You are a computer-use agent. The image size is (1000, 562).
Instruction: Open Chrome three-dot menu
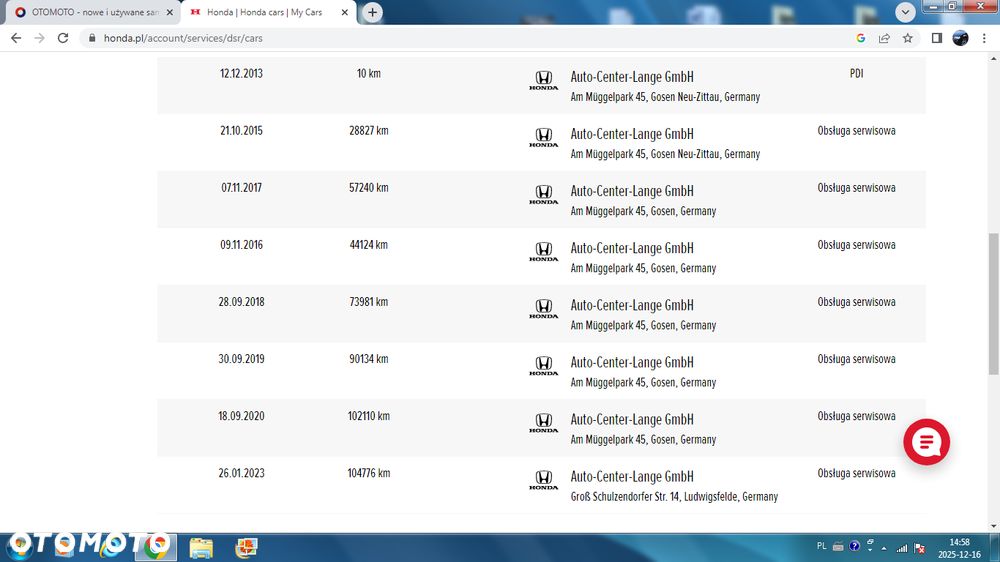[984, 38]
